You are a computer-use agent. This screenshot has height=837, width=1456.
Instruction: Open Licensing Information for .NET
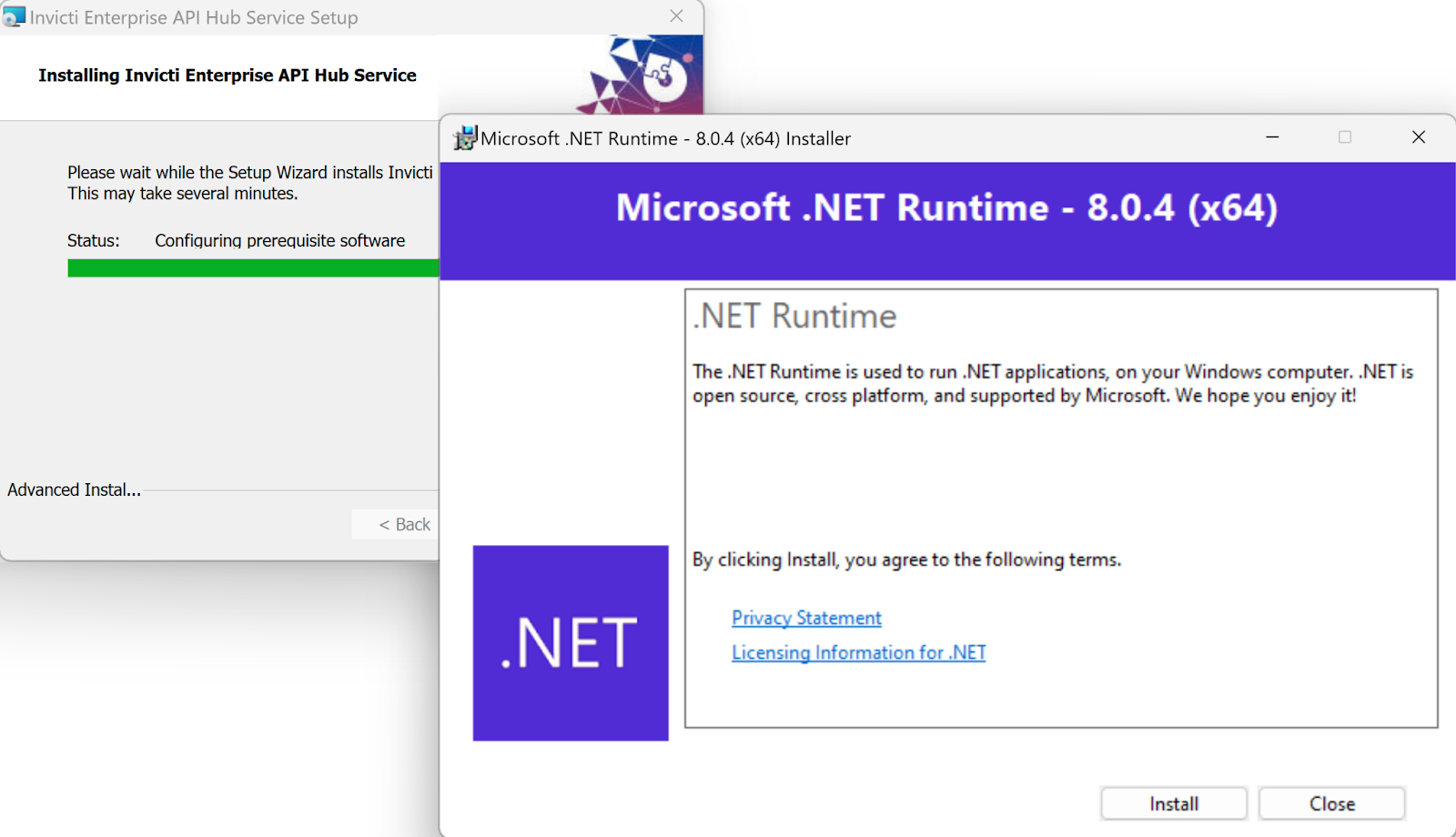pyautogui.click(x=857, y=652)
